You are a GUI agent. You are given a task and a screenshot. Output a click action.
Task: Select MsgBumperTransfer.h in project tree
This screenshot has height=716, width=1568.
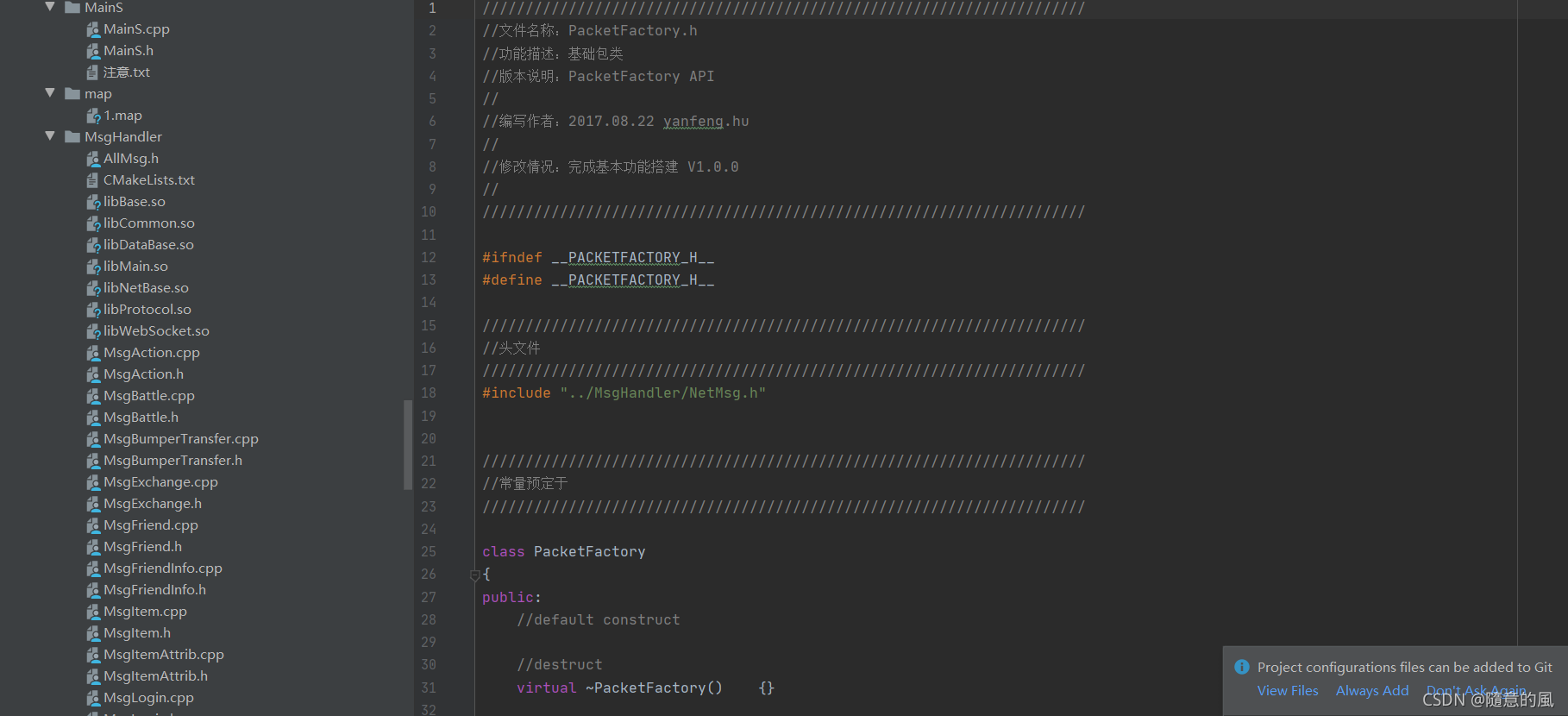click(x=173, y=461)
